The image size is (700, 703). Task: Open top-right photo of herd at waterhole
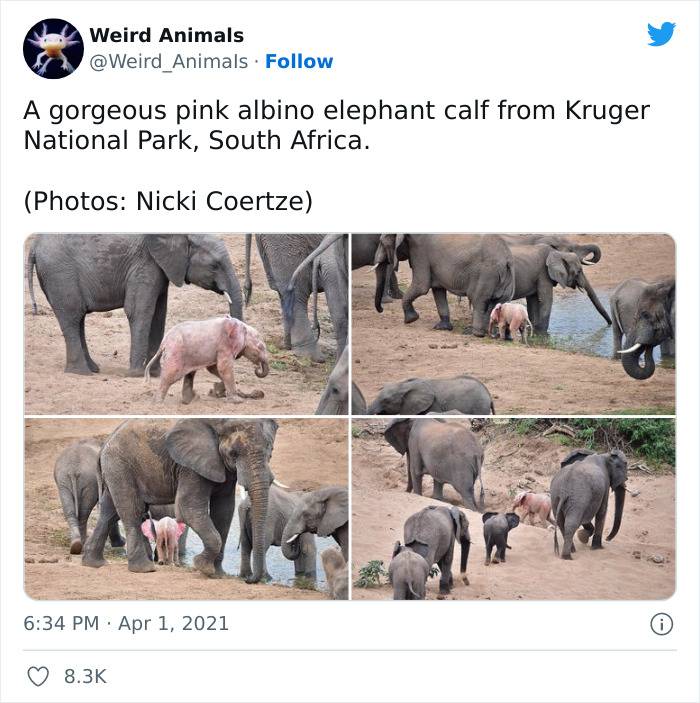coord(513,324)
